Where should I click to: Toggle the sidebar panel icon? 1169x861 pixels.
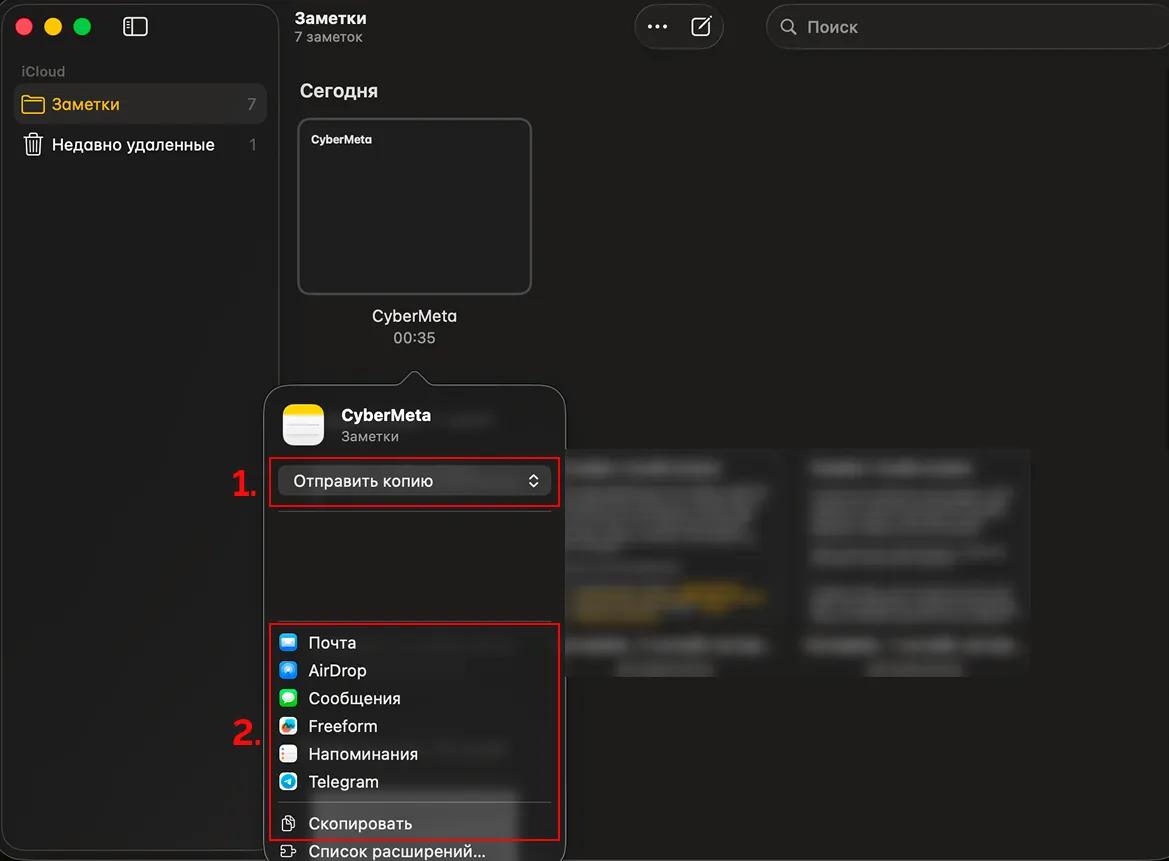(135, 27)
